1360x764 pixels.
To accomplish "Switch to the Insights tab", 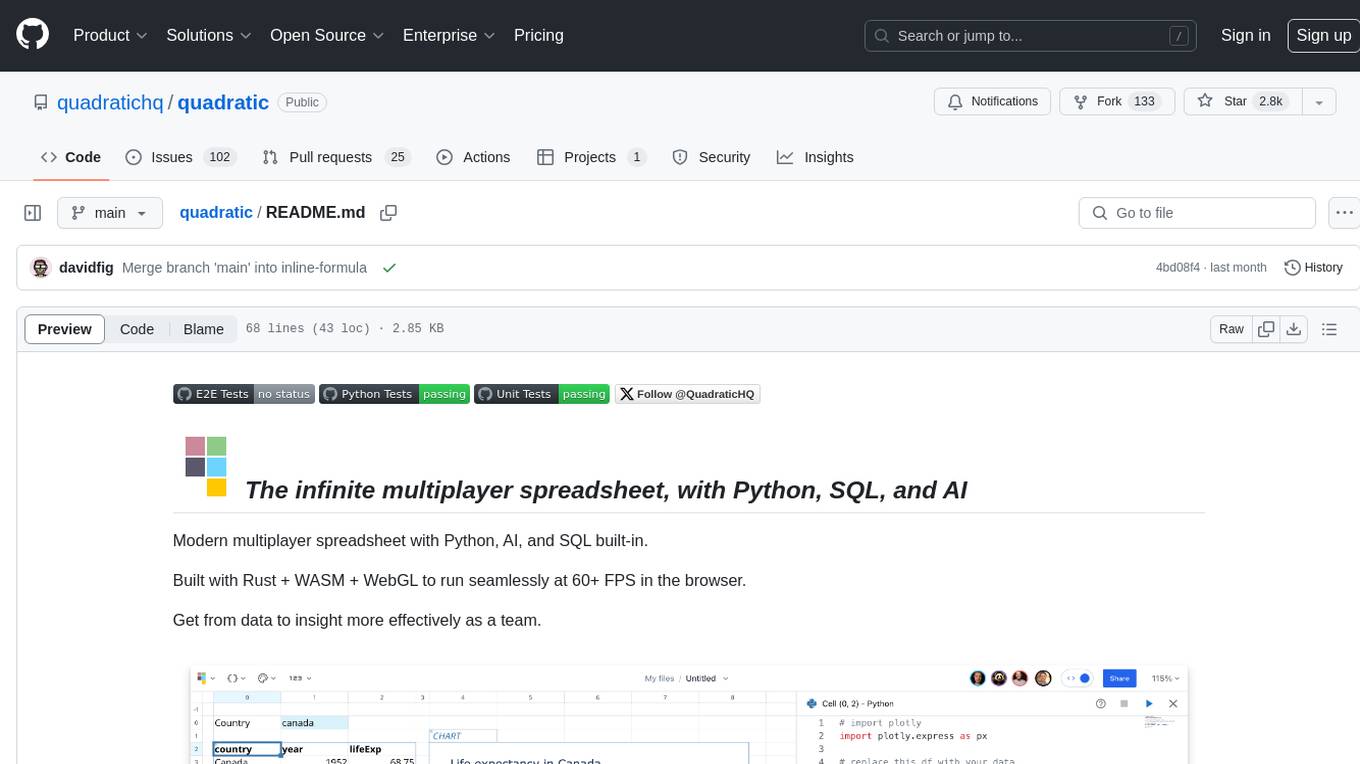I will pos(815,157).
